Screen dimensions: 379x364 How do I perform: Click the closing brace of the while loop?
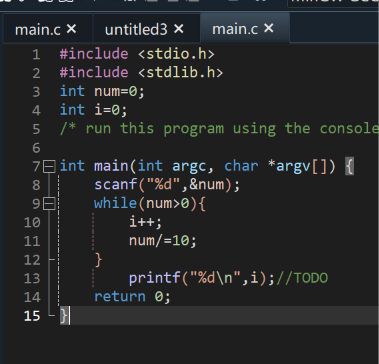(98, 260)
